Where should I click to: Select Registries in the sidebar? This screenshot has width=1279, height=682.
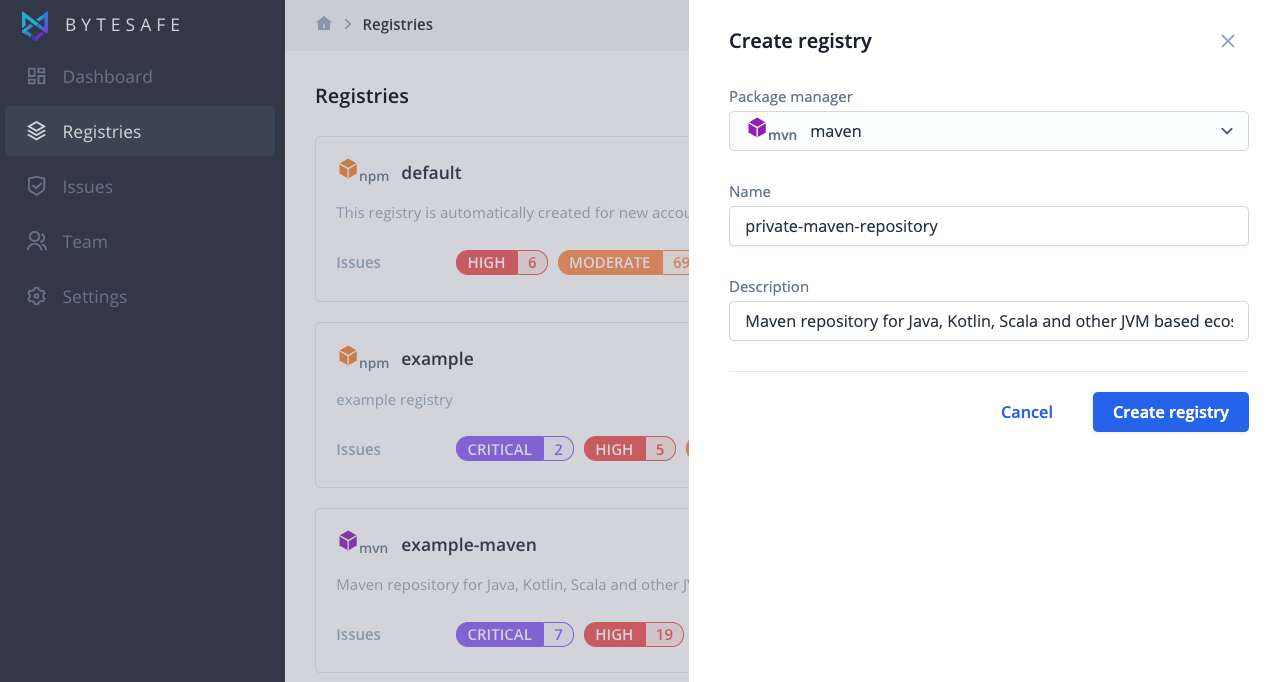point(140,131)
